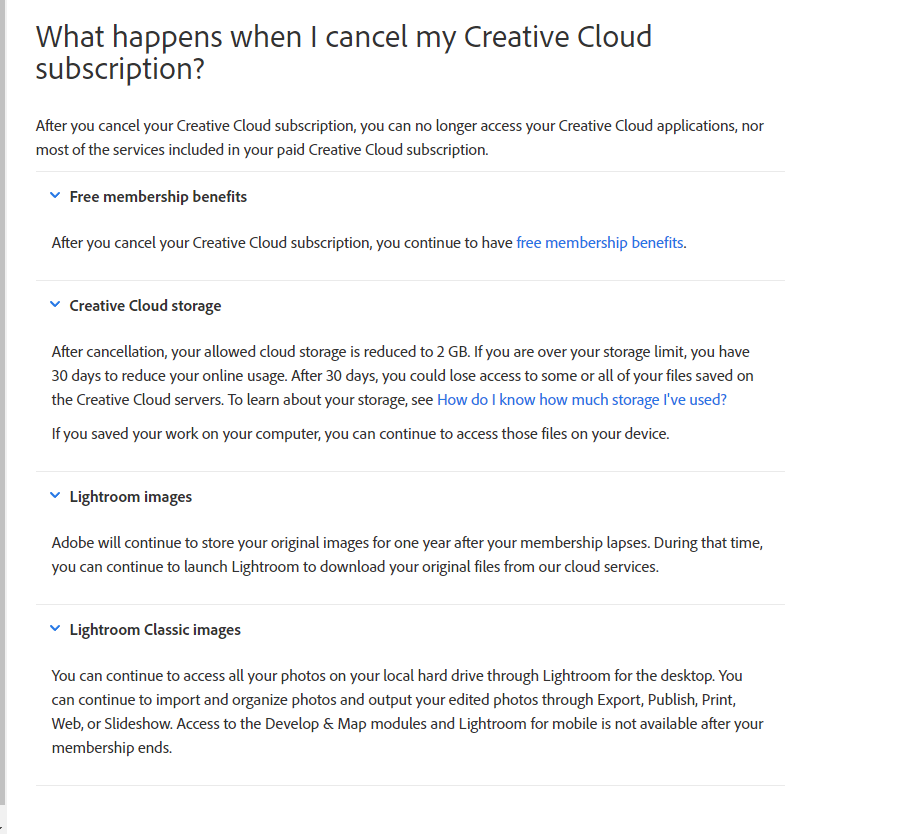Collapse the "Lightroom Classic images" section heading
Screen dimensions: 898x834
(155, 630)
